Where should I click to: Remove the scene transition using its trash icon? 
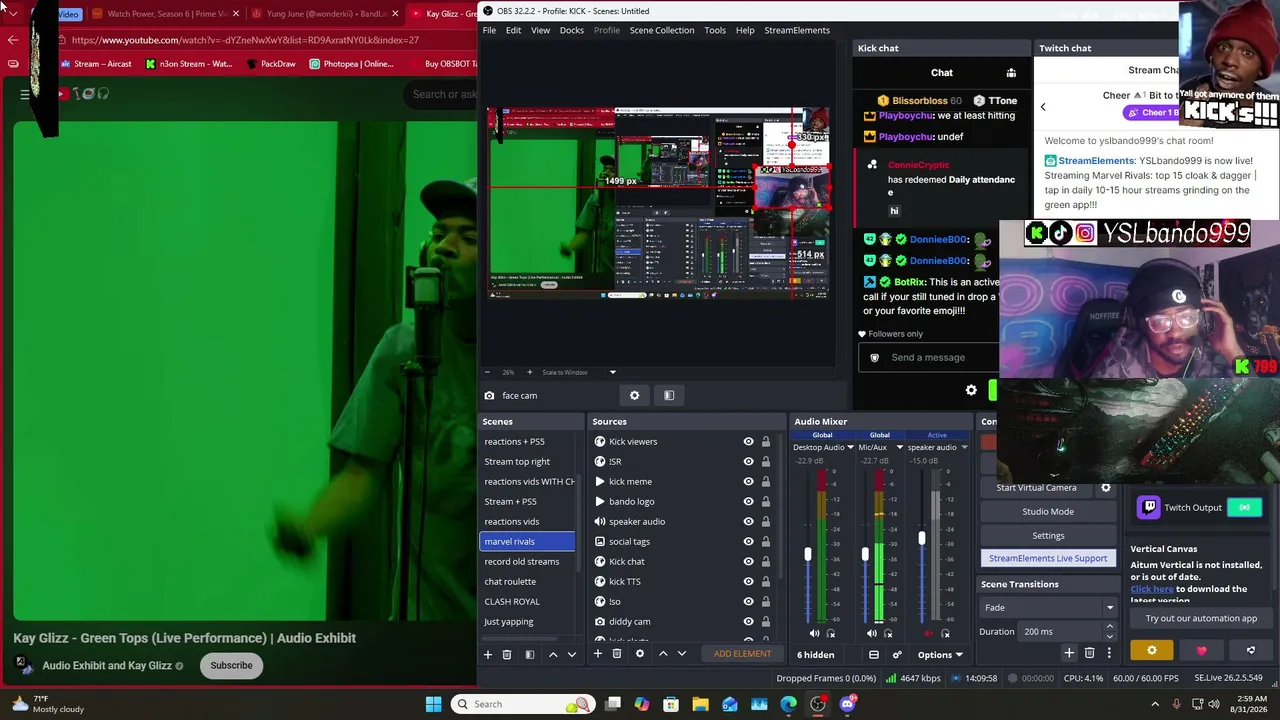click(1089, 653)
